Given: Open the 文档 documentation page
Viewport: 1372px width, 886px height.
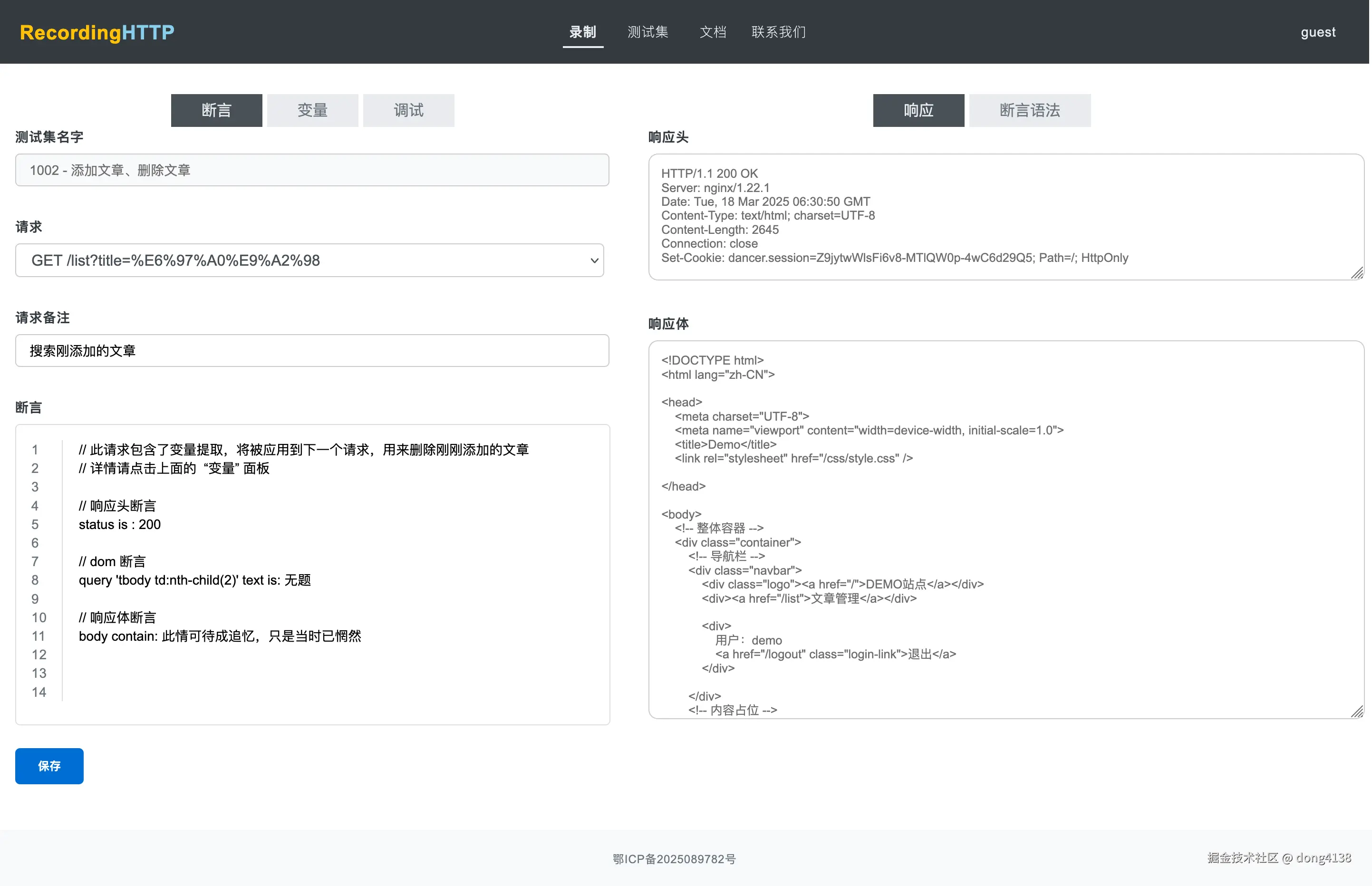Looking at the screenshot, I should click(x=713, y=32).
